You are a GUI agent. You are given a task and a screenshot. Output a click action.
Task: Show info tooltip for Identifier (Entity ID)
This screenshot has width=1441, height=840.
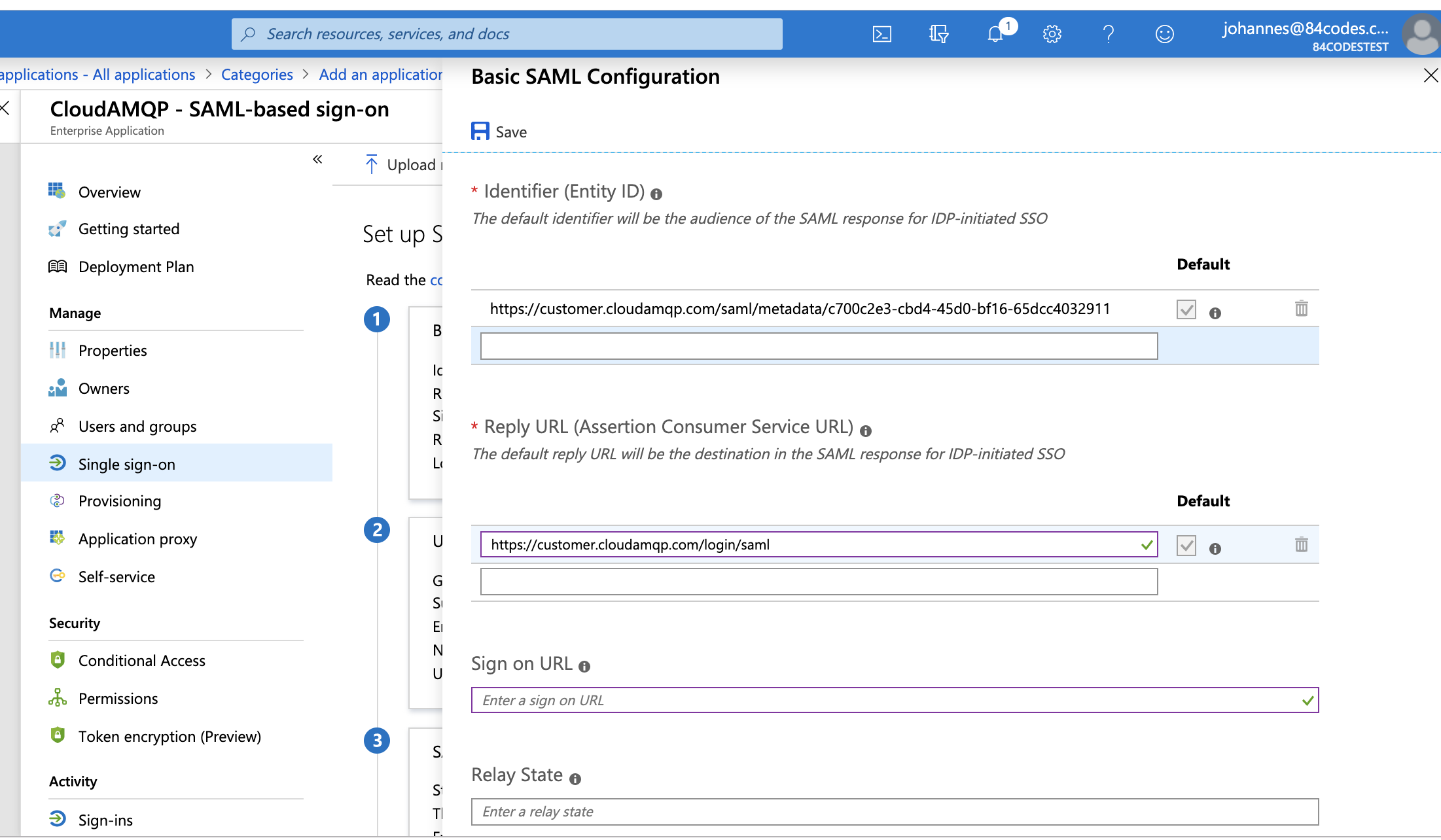point(656,194)
